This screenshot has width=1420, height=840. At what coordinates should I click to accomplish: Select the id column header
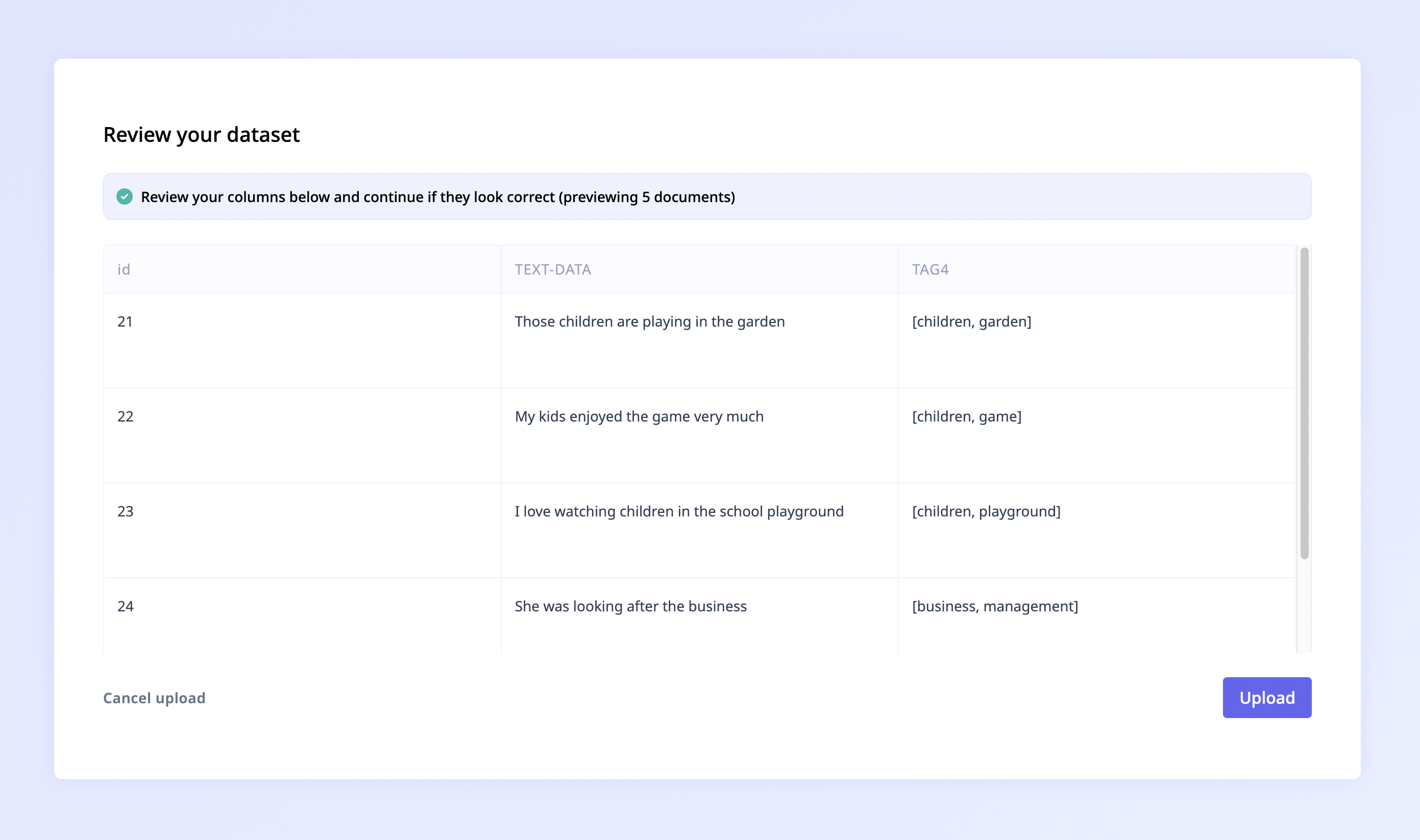(x=124, y=269)
